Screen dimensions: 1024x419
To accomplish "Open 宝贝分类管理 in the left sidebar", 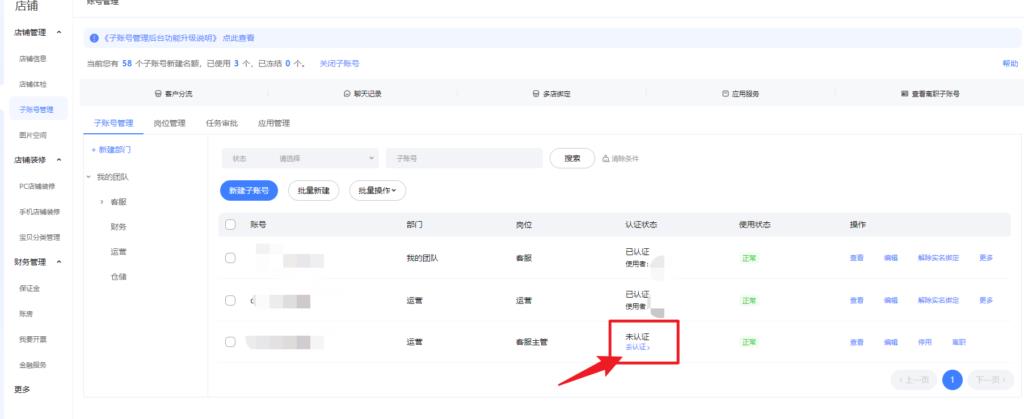I will pyautogui.click(x=39, y=237).
